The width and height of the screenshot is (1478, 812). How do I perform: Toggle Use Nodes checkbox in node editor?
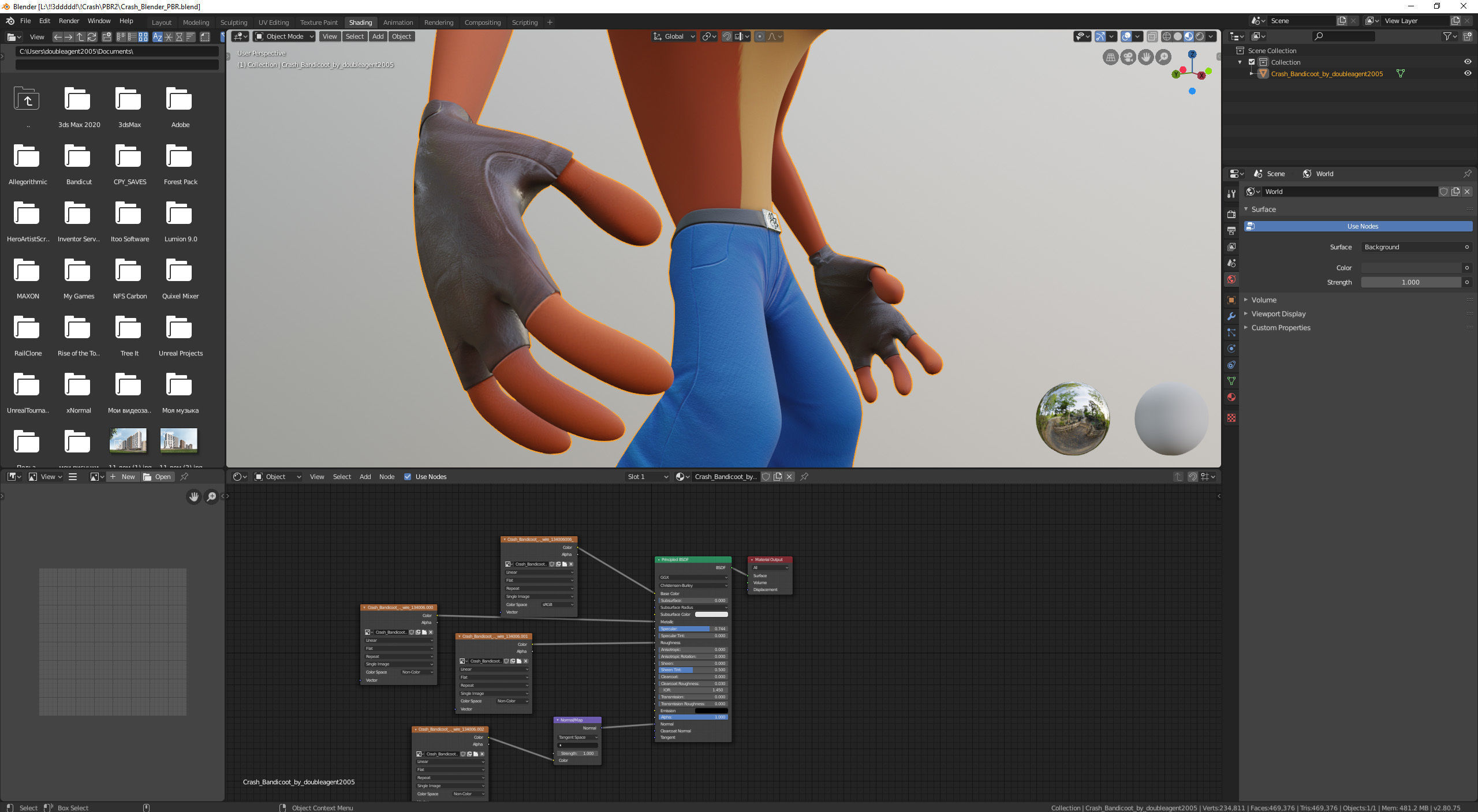408,477
